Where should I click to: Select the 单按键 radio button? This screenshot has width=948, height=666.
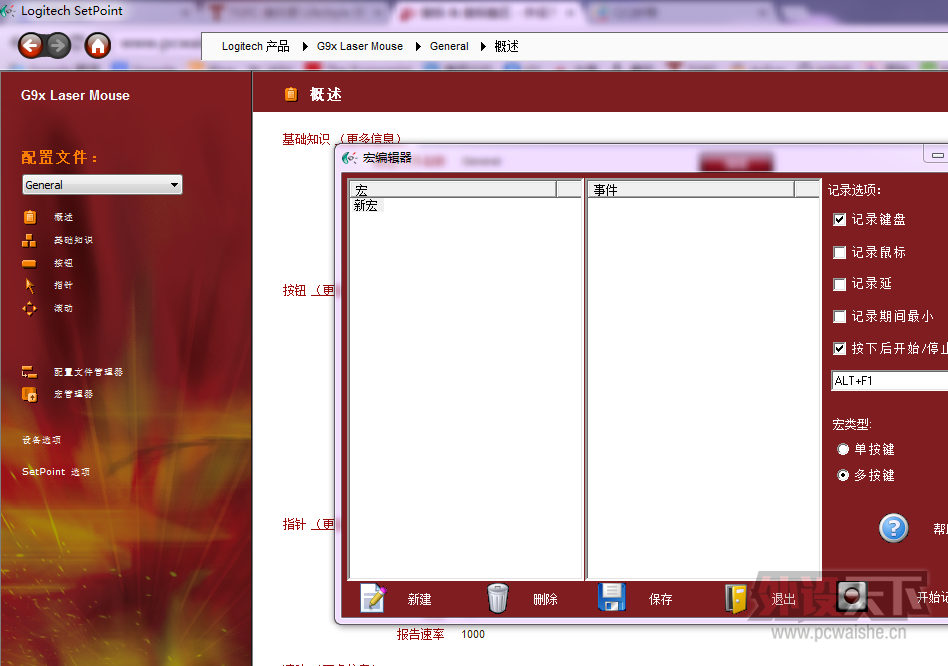click(x=843, y=449)
